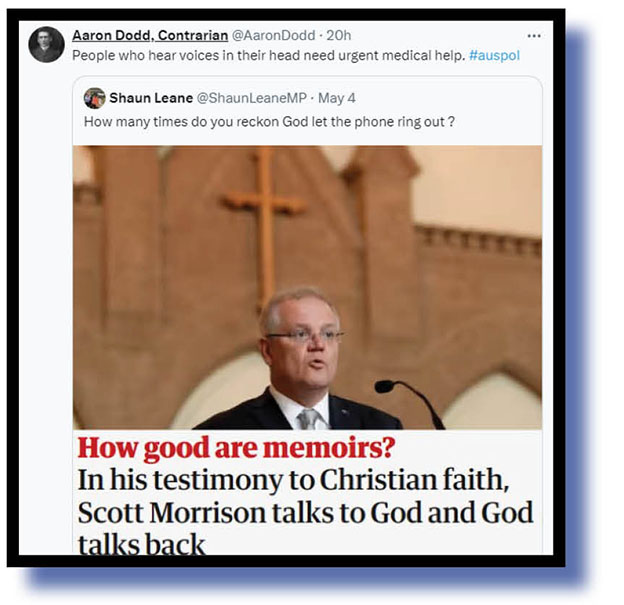Screen dimensions: 624x605
Task: Click the text about hearing voices in head
Action: [269, 55]
